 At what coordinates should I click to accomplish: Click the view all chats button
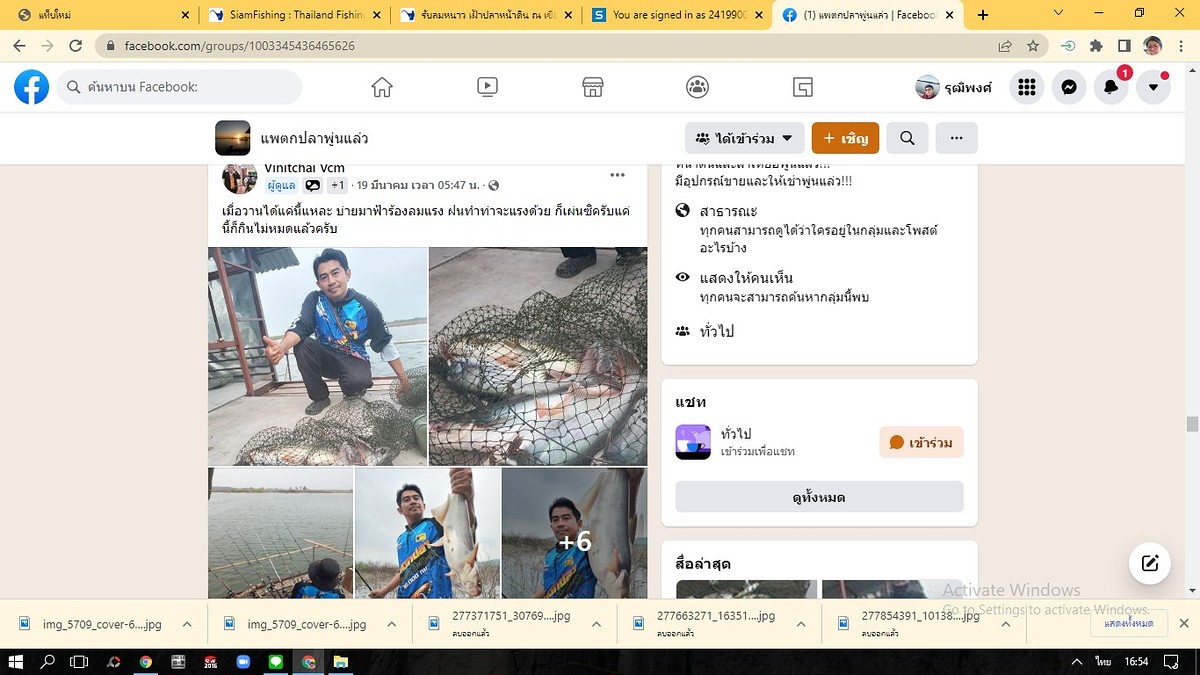point(819,497)
